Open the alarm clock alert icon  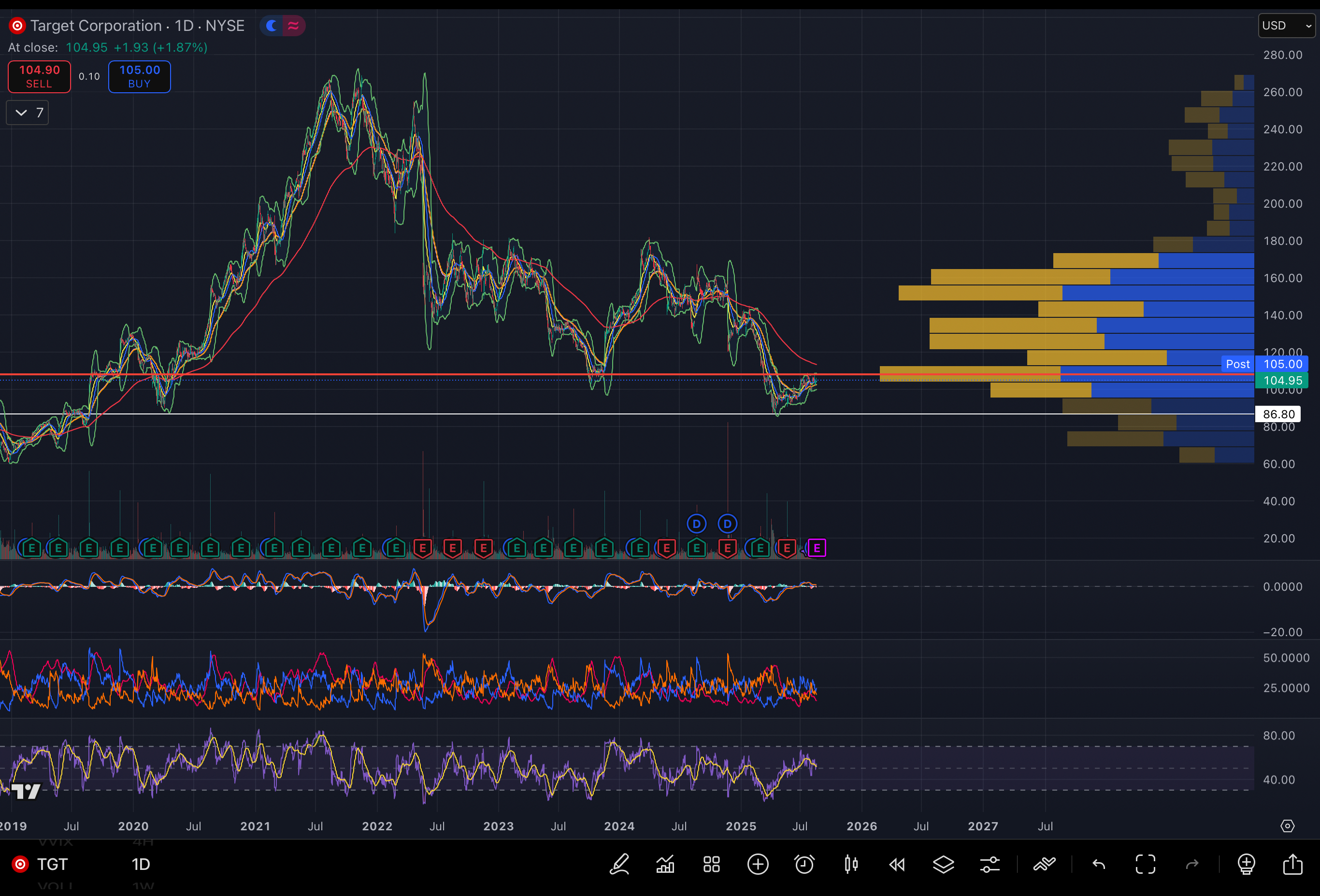point(804,864)
